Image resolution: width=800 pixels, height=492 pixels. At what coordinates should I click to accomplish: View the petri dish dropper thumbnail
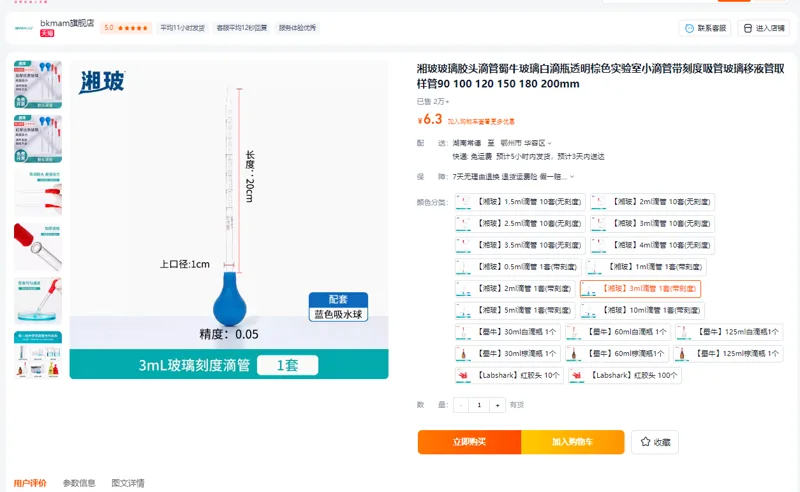38,301
